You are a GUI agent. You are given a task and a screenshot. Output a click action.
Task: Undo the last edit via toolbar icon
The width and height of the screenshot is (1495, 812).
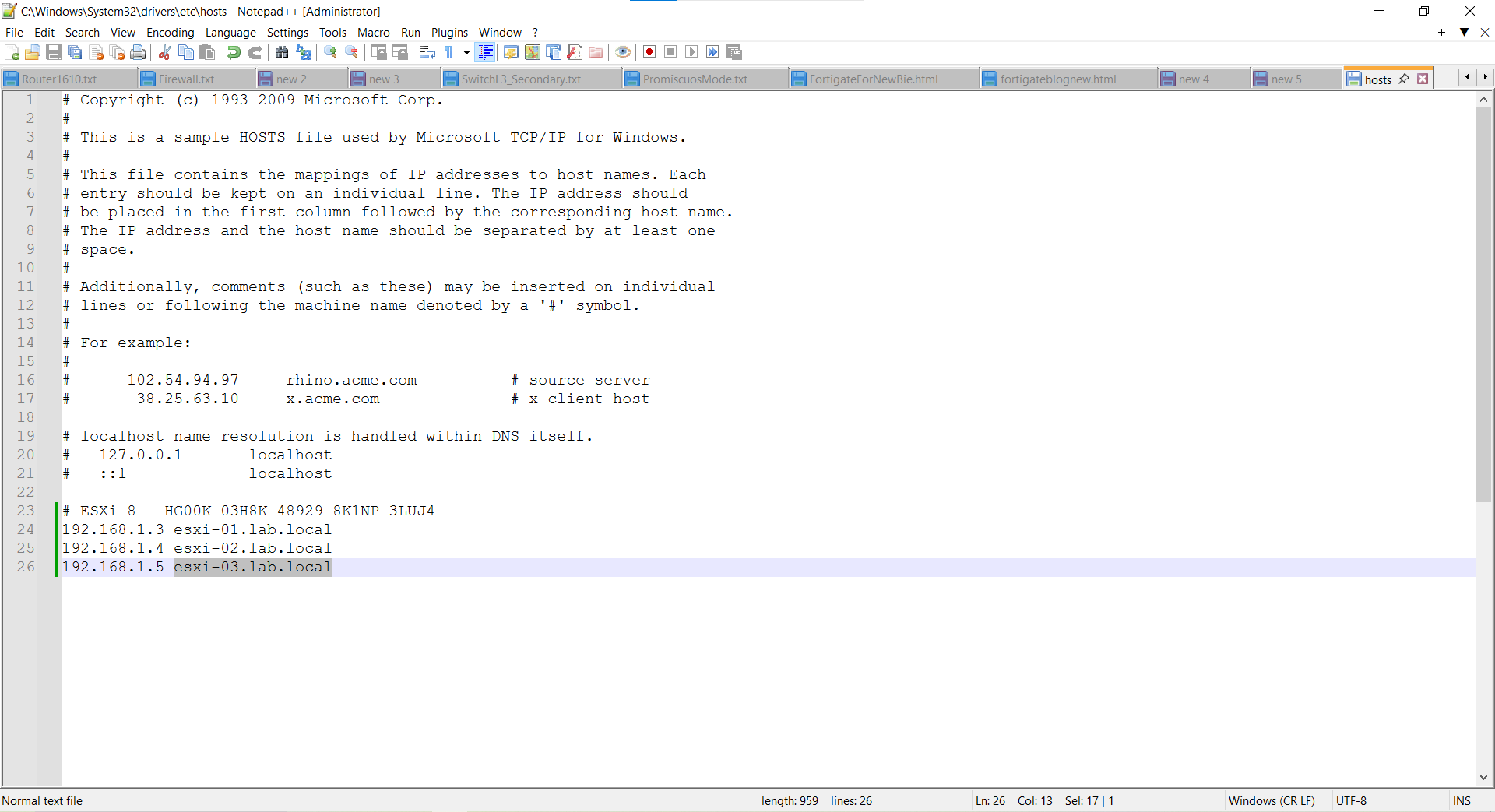pyautogui.click(x=234, y=52)
